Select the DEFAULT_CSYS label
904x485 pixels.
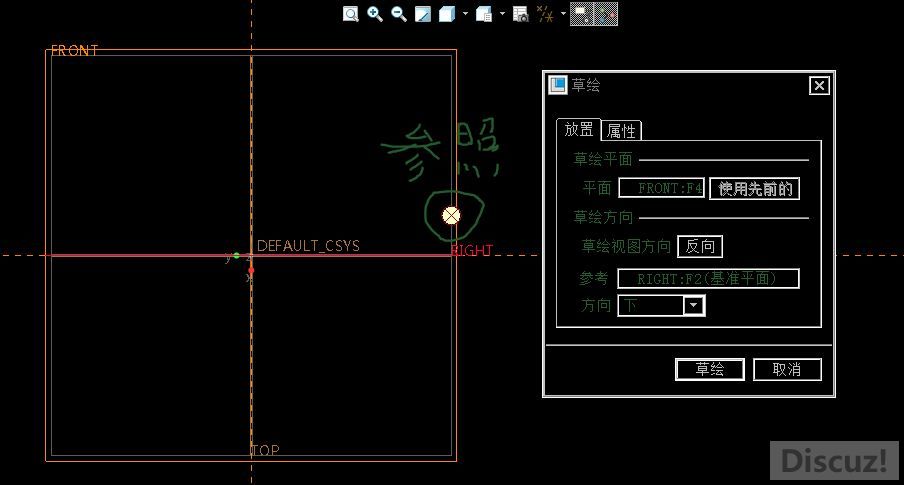point(308,246)
